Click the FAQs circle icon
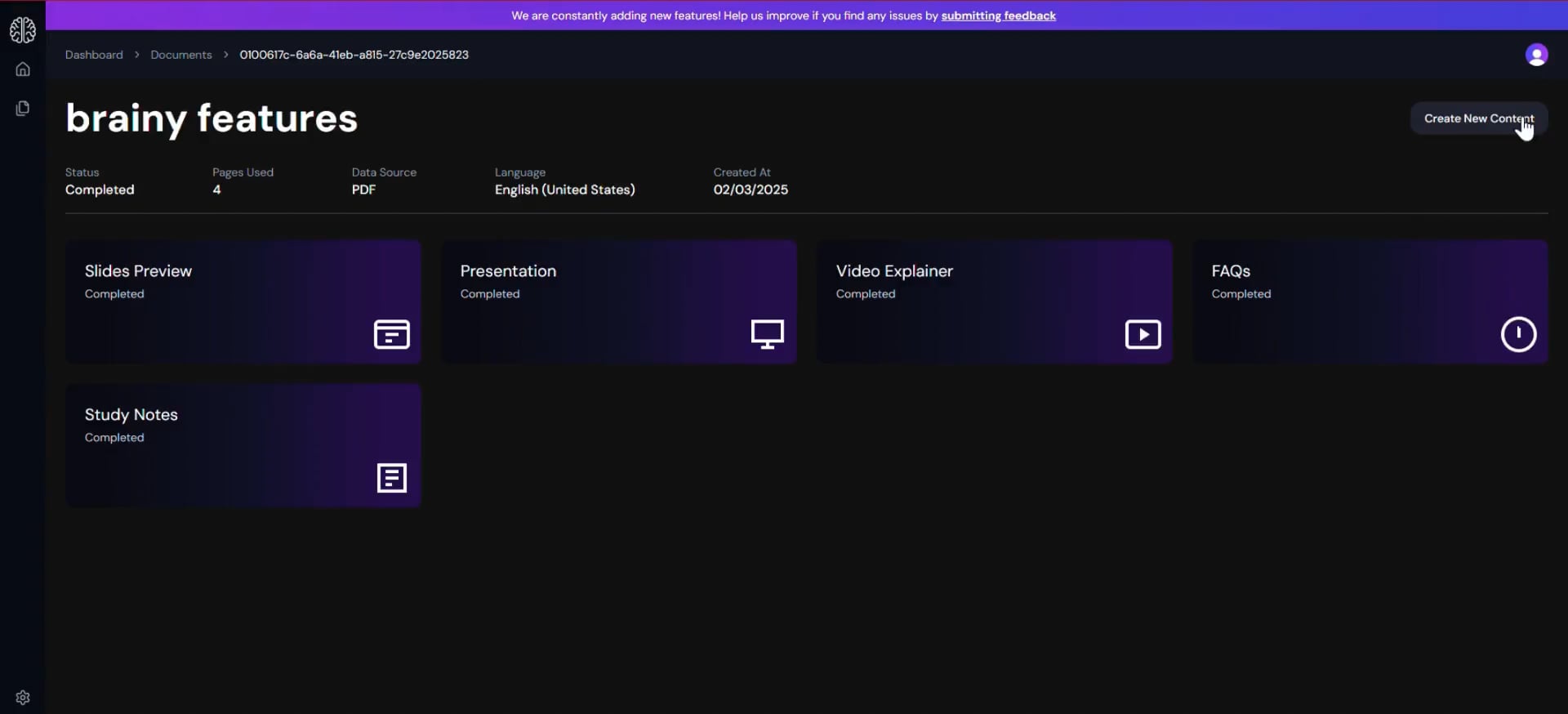Image resolution: width=1568 pixels, height=714 pixels. (1518, 334)
